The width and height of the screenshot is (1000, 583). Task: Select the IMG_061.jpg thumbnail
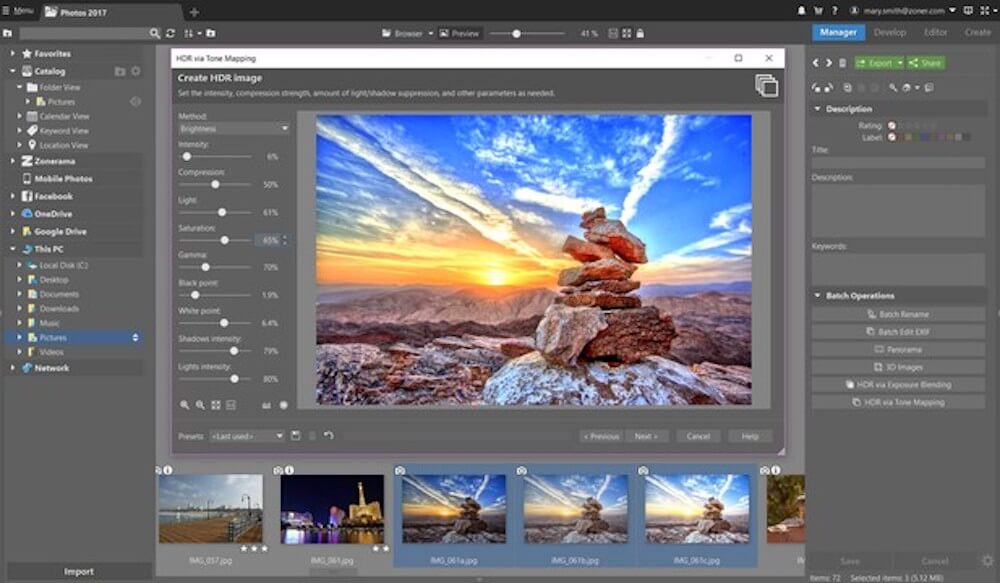[x=332, y=509]
